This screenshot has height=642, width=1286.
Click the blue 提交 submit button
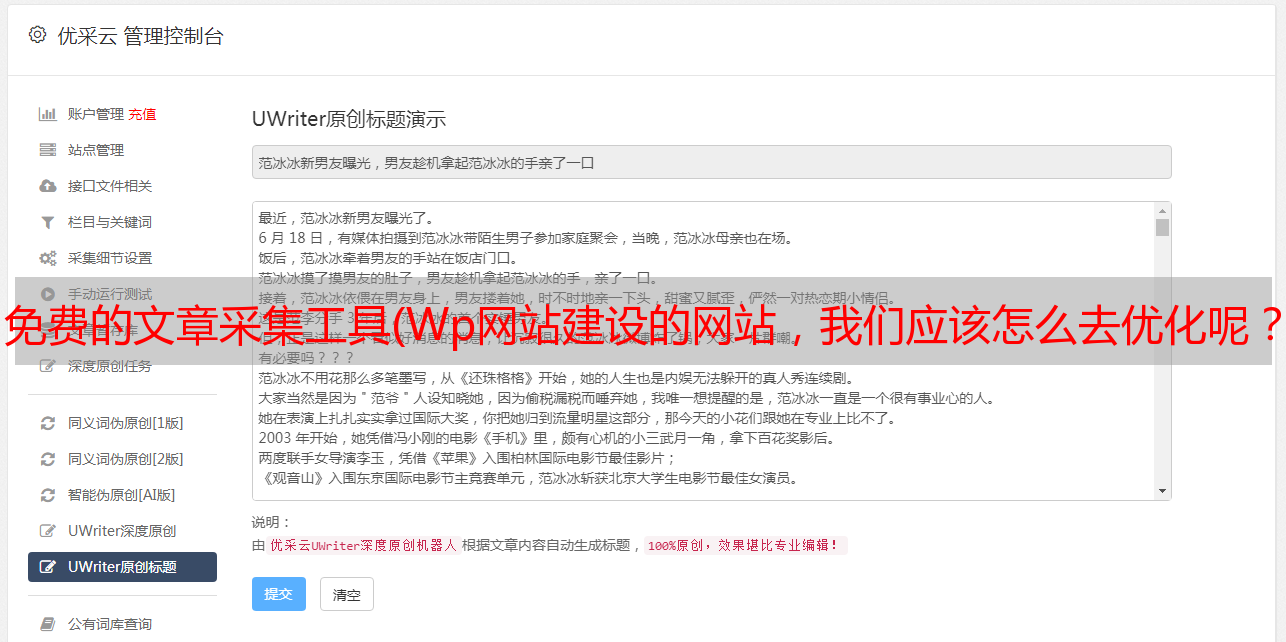278,594
